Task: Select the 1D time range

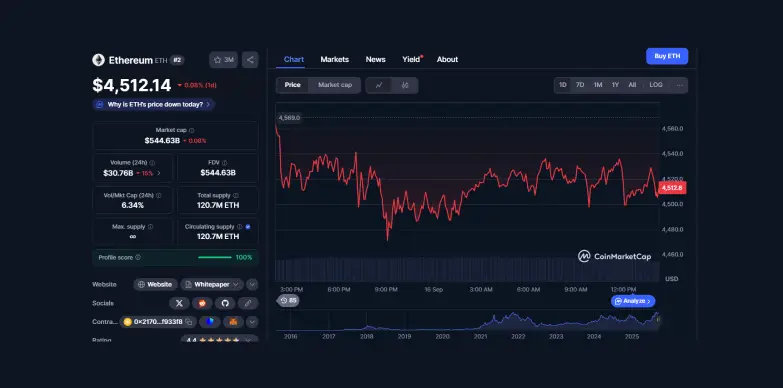Action: tap(563, 85)
